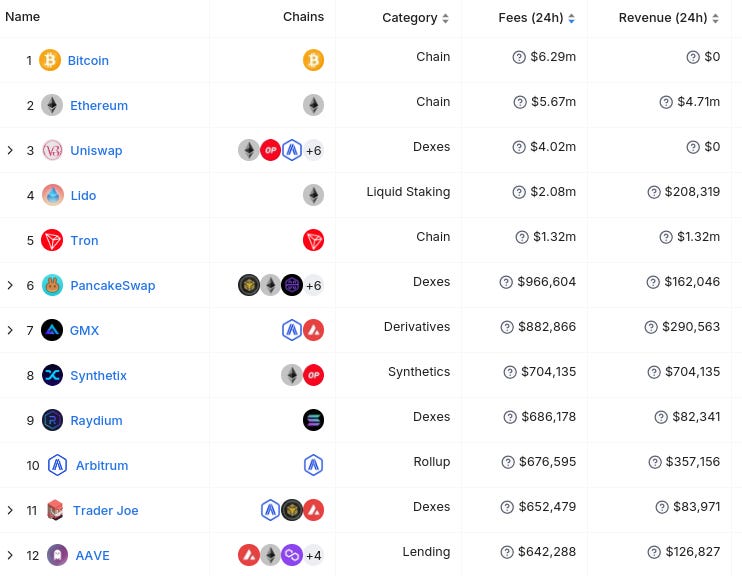The width and height of the screenshot is (742, 576).
Task: Click the Bitcoin logo icon next to name
Action: [x=50, y=60]
